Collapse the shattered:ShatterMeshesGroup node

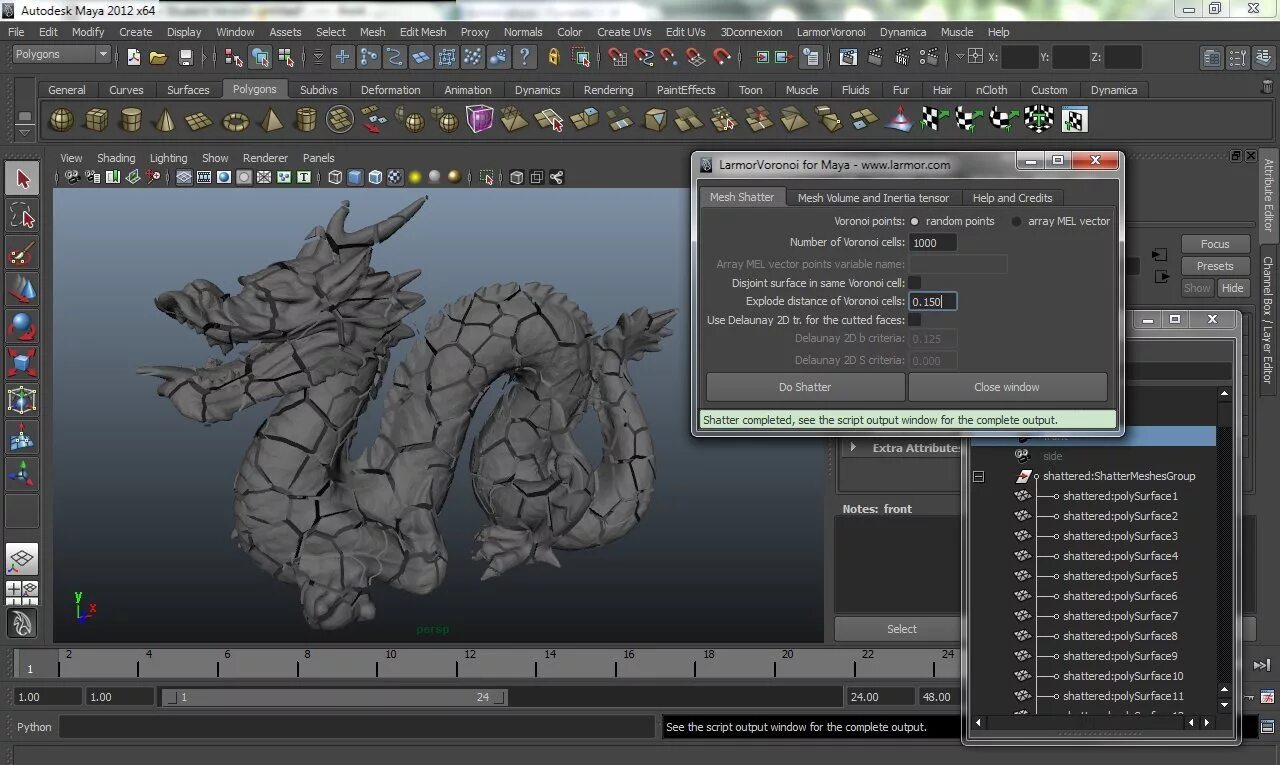coord(978,476)
